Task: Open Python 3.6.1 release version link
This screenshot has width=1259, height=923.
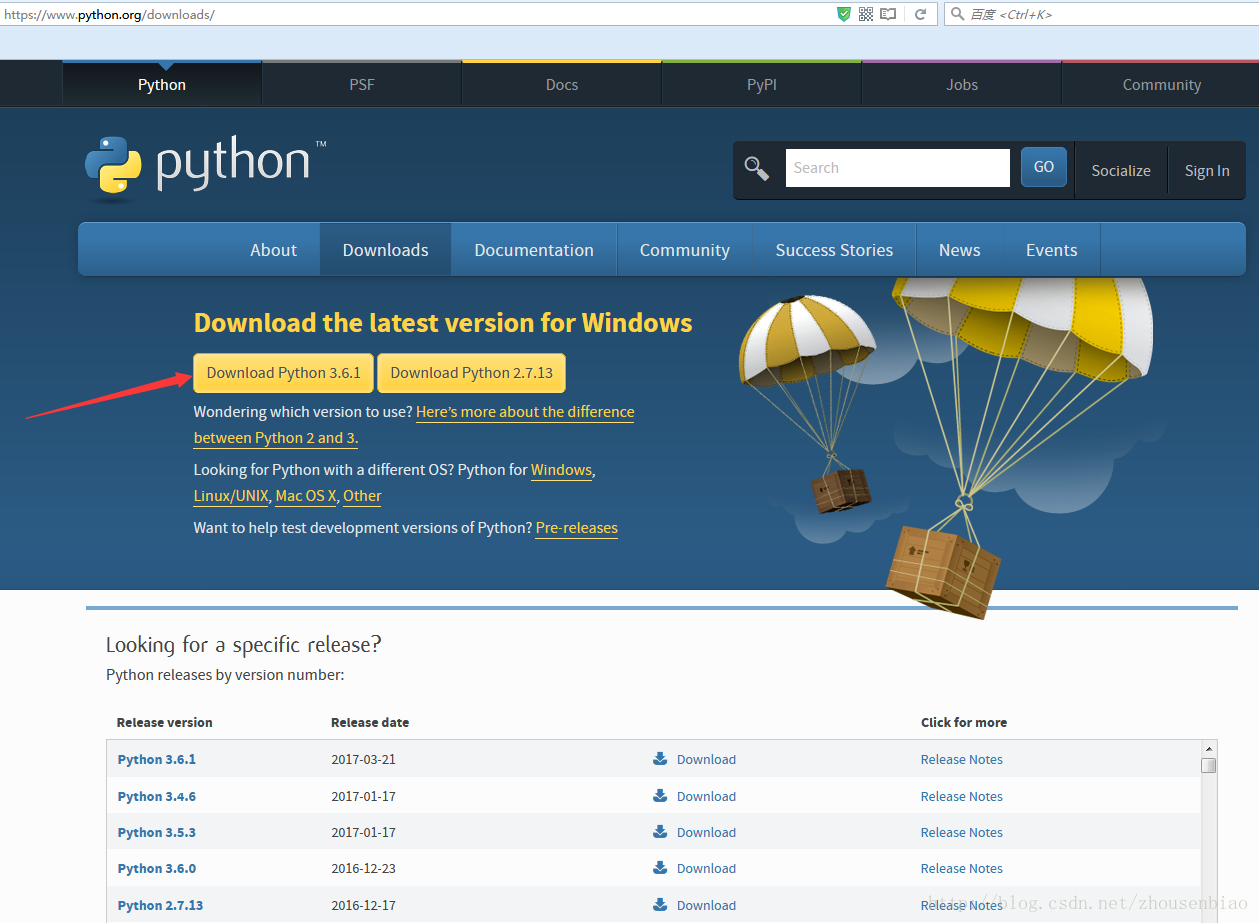Action: (157, 759)
